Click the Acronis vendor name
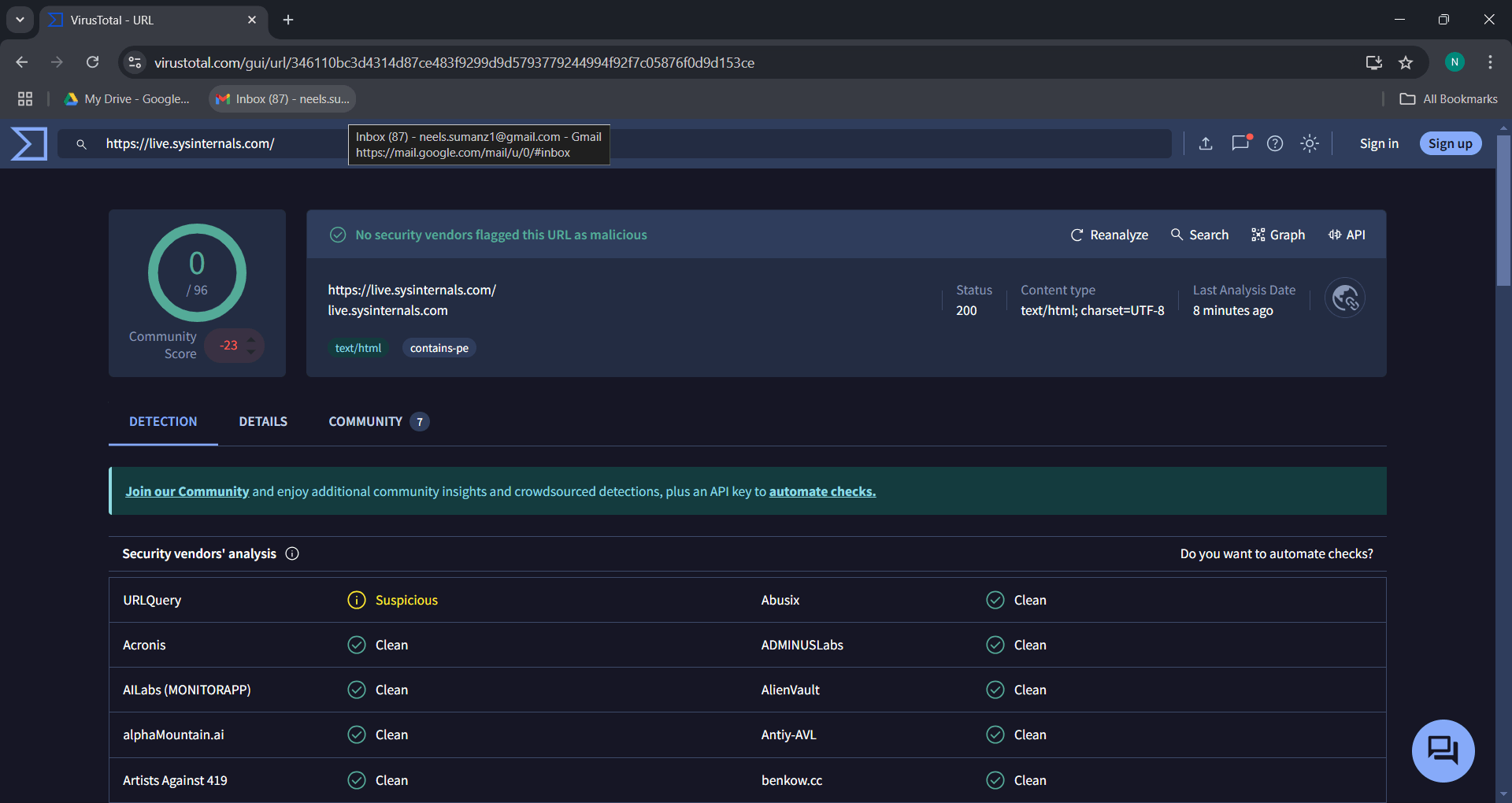Screen dimensions: 1512x803 pyautogui.click(x=144, y=645)
